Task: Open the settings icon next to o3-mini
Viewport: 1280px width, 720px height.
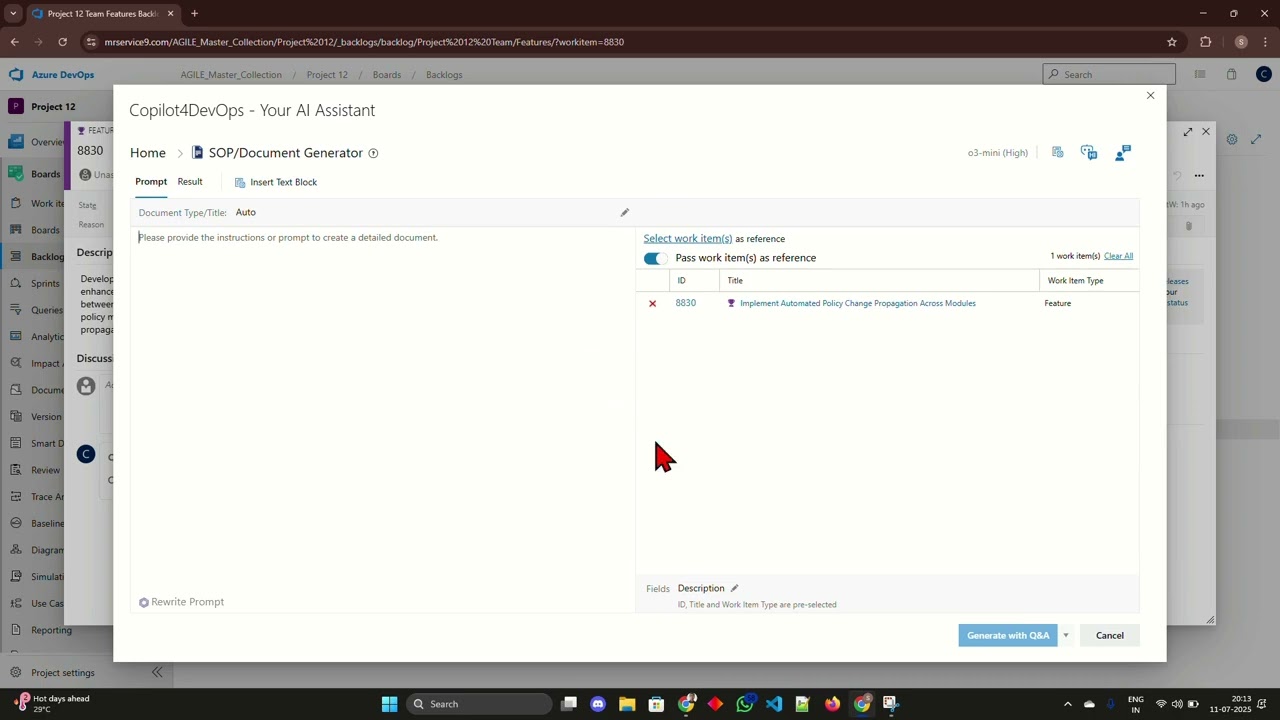Action: pyautogui.click(x=1057, y=153)
